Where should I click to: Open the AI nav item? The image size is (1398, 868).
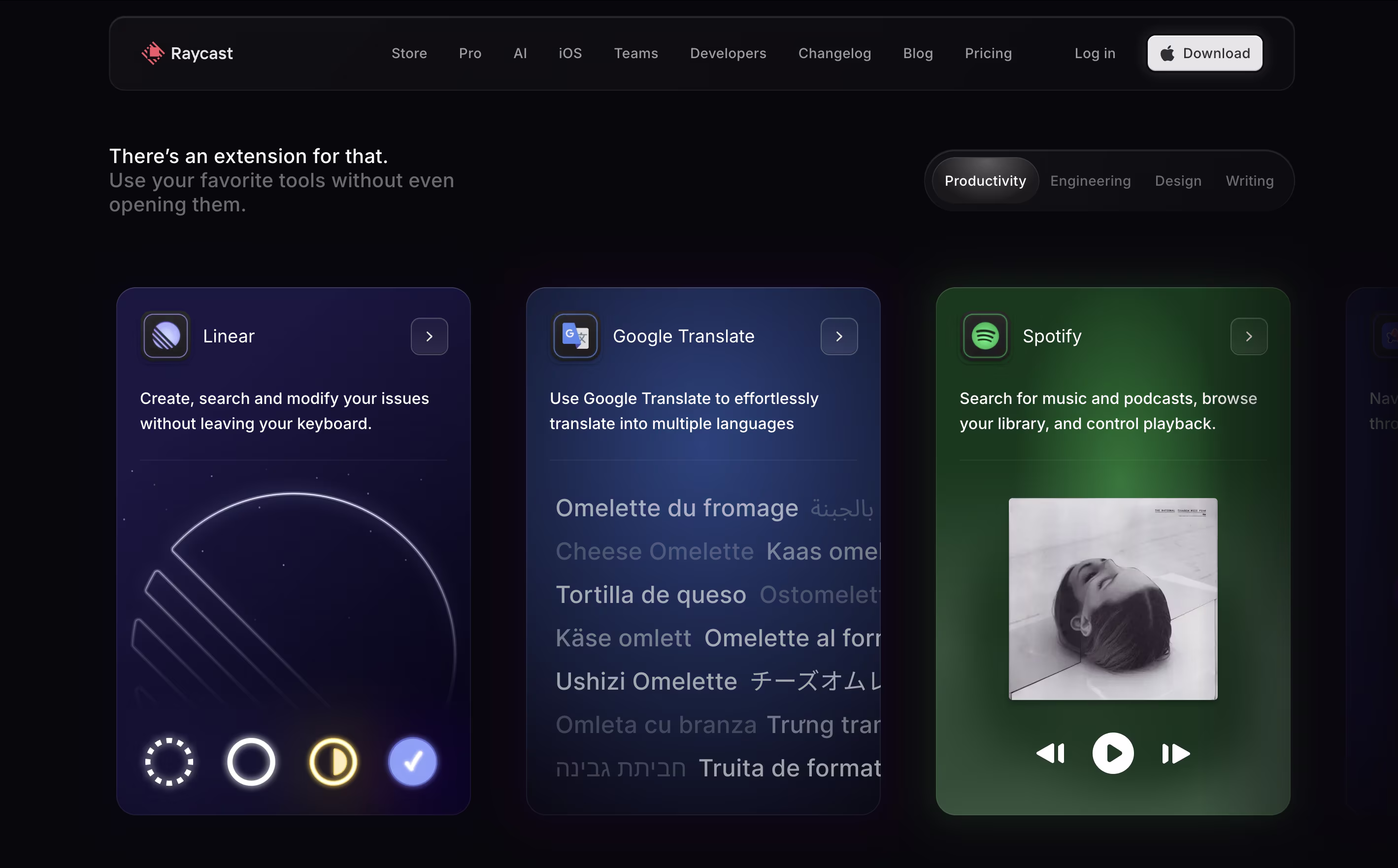pyautogui.click(x=520, y=53)
